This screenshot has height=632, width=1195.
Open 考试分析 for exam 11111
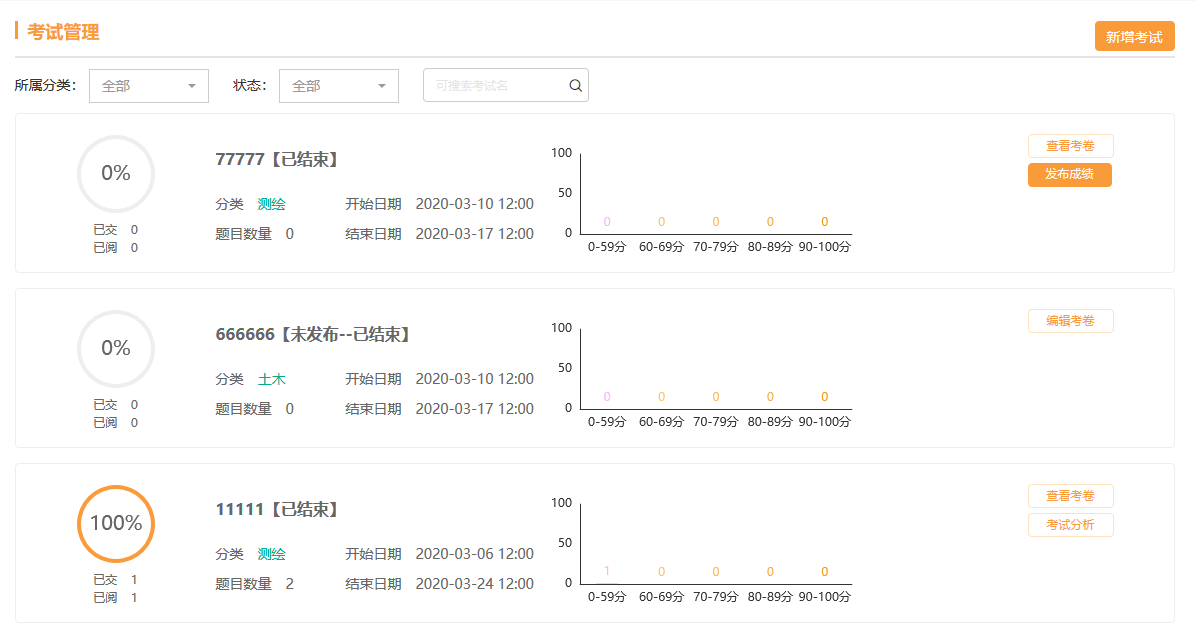[1070, 525]
